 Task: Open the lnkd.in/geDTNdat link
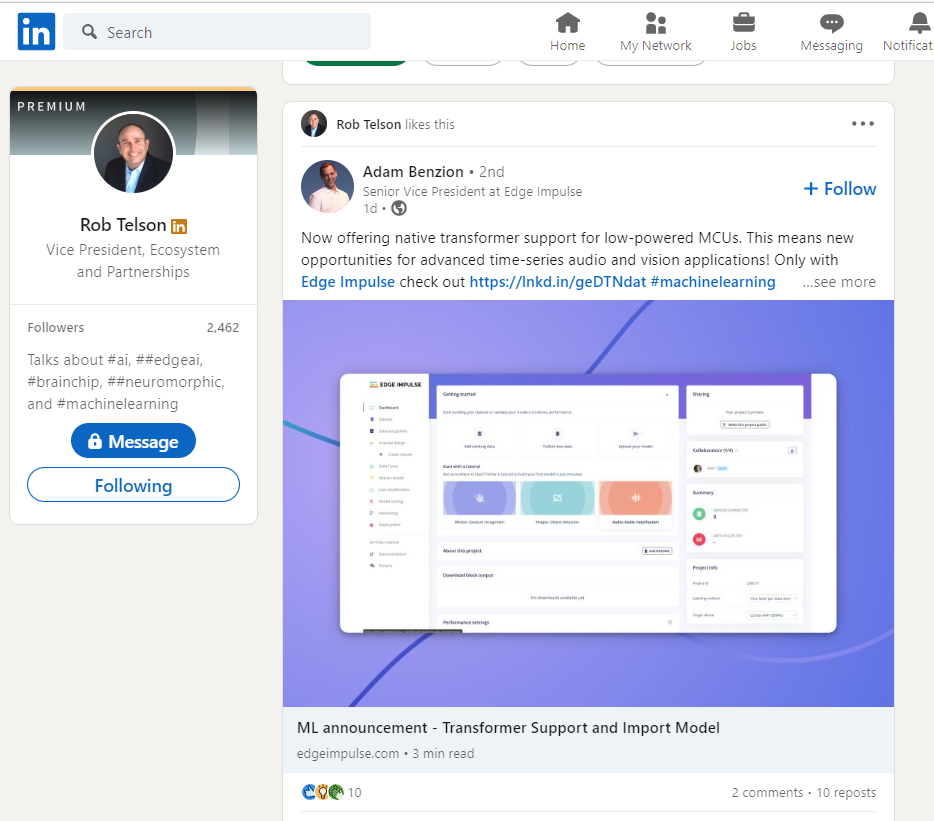(558, 282)
